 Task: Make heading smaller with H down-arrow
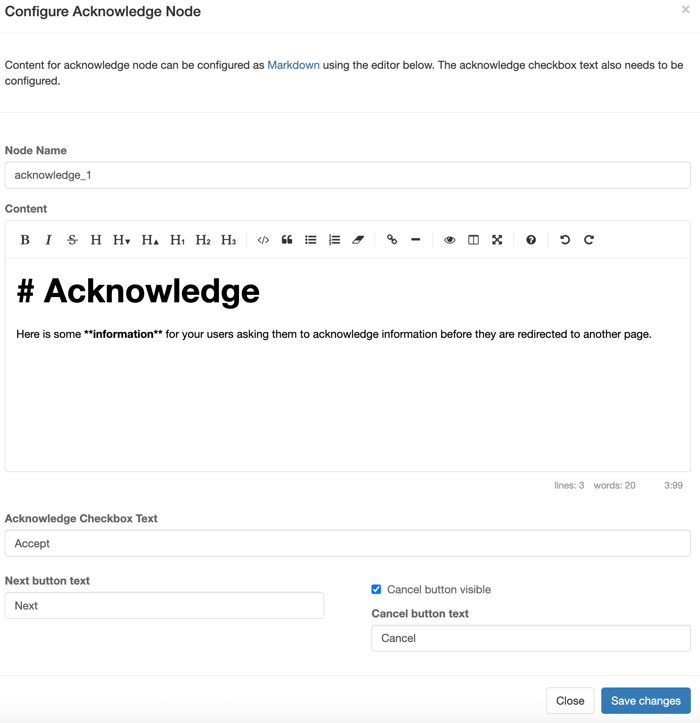tap(122, 240)
